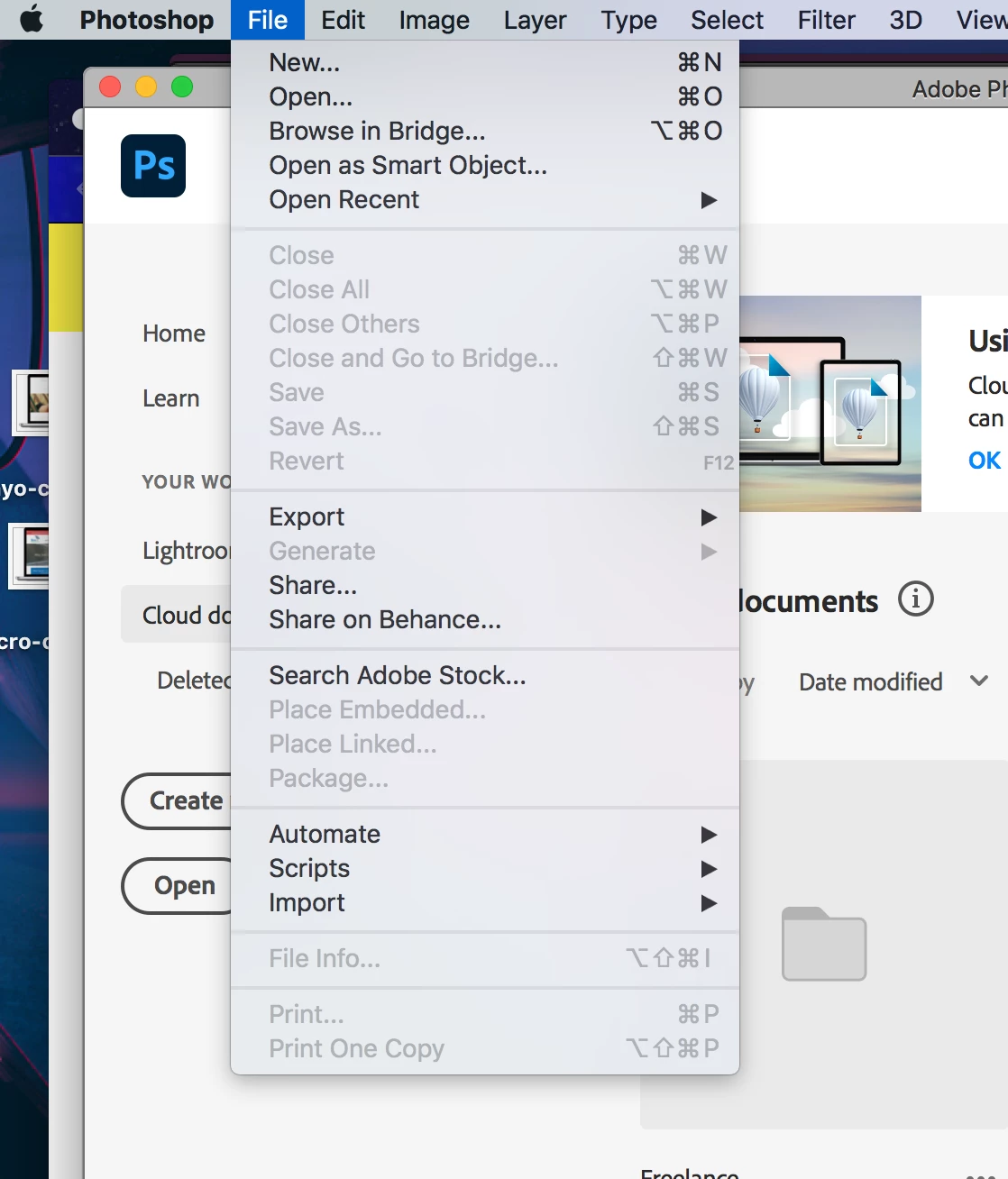Select Browse in Bridge...
The width and height of the screenshot is (1008, 1179).
pyautogui.click(x=485, y=131)
